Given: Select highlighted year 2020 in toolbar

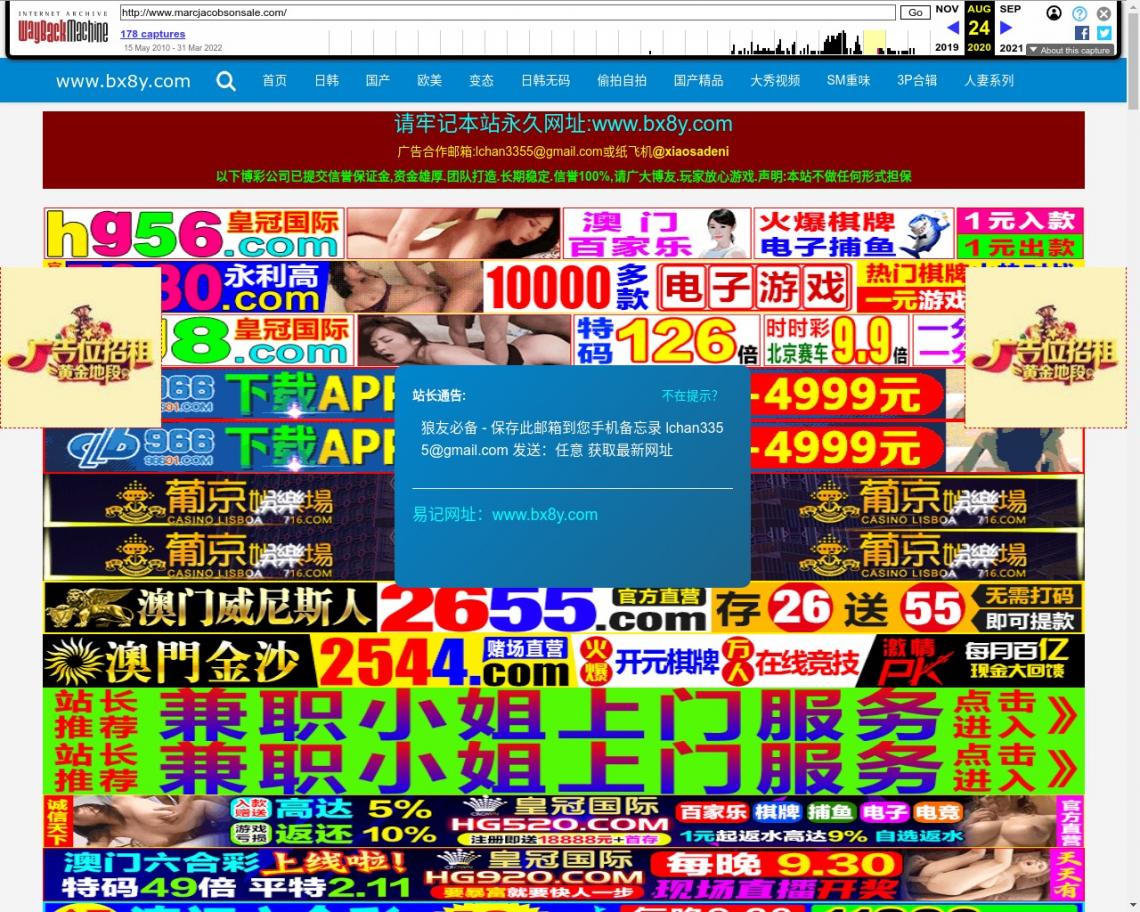Looking at the screenshot, I should [x=979, y=47].
